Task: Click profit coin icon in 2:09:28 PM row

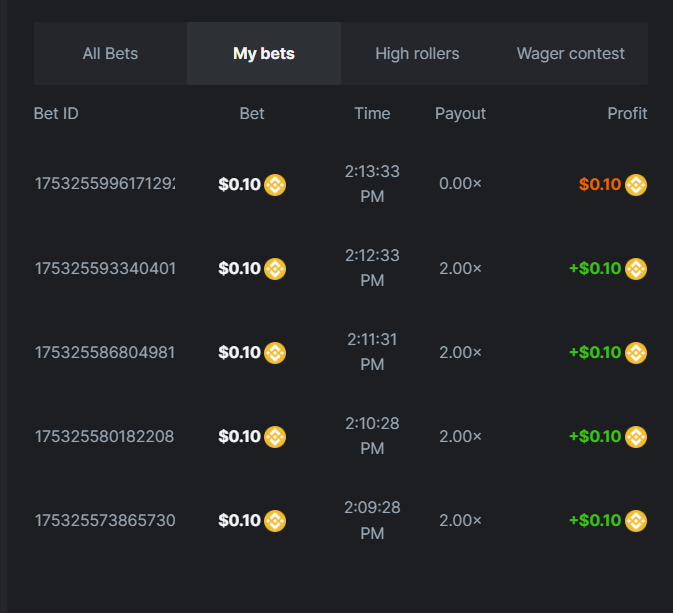Action: pyautogui.click(x=636, y=521)
